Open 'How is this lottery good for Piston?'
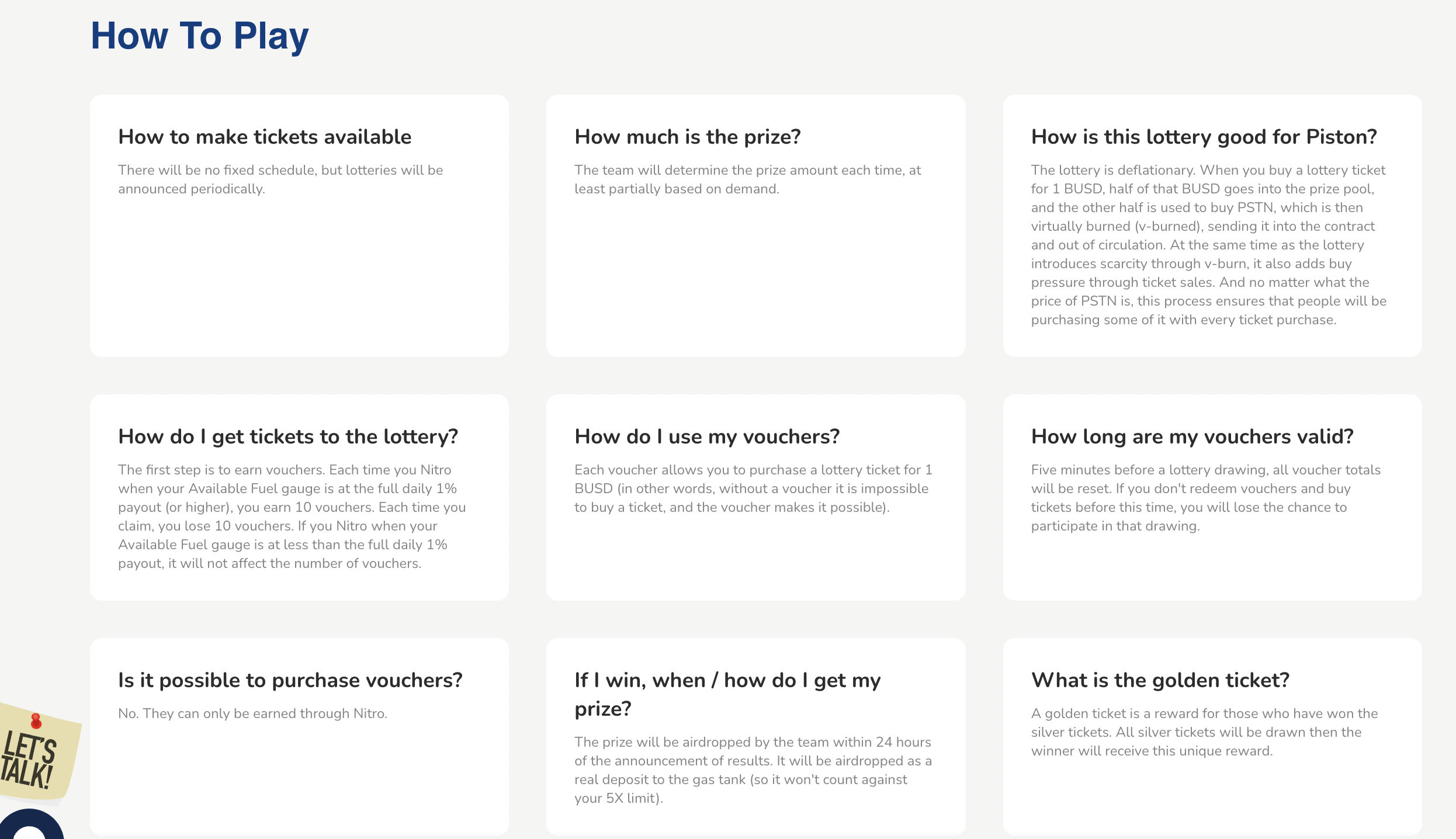 [1204, 137]
